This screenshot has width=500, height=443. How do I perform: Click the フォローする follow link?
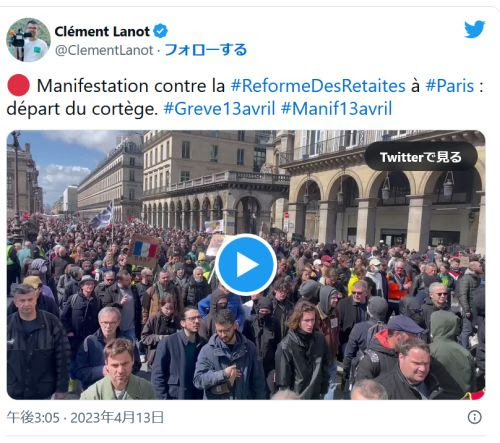click(206, 50)
